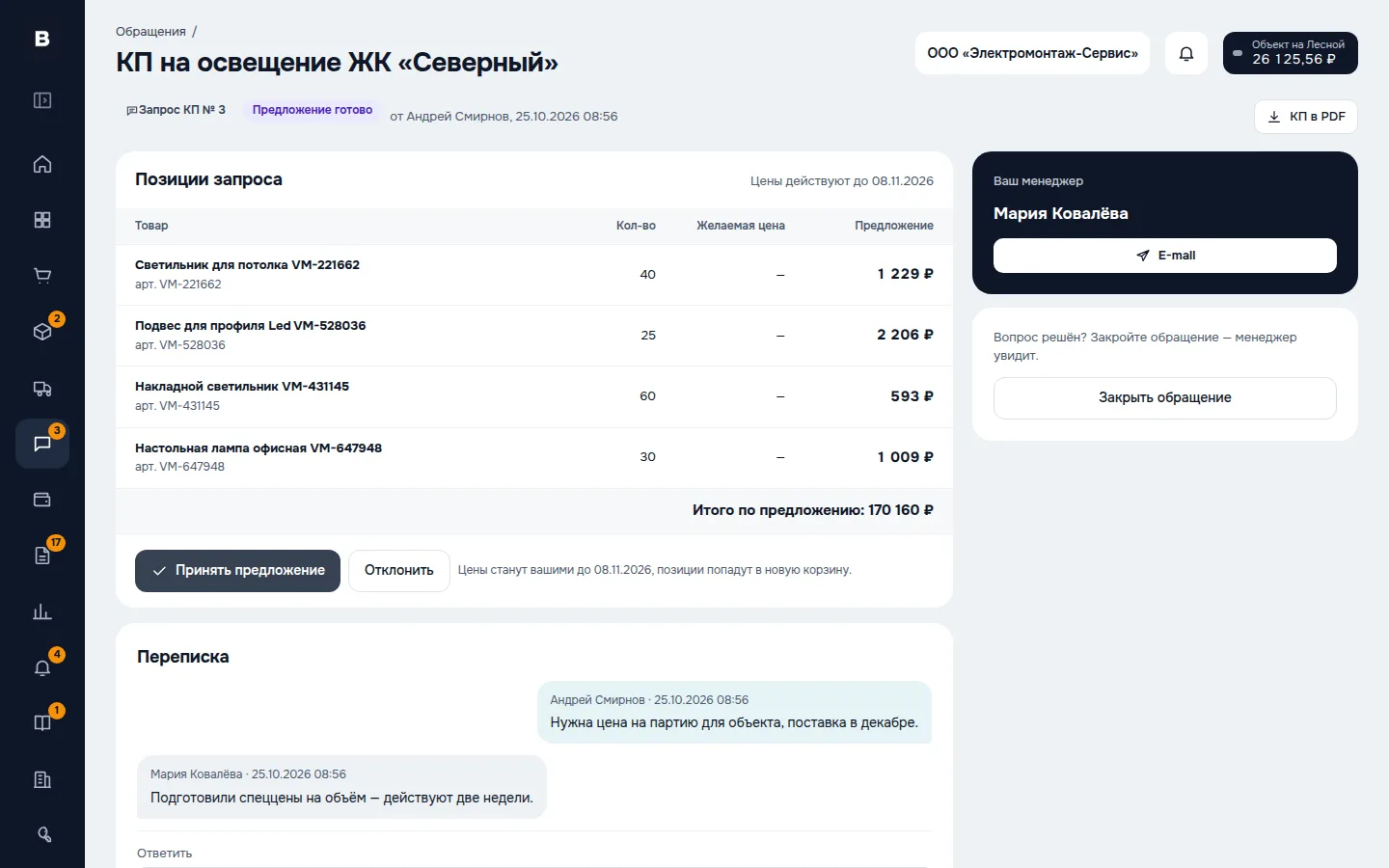Select row «Накладной светильник VM-431145»
Image resolution: width=1389 pixels, height=868 pixels.
[x=534, y=396]
